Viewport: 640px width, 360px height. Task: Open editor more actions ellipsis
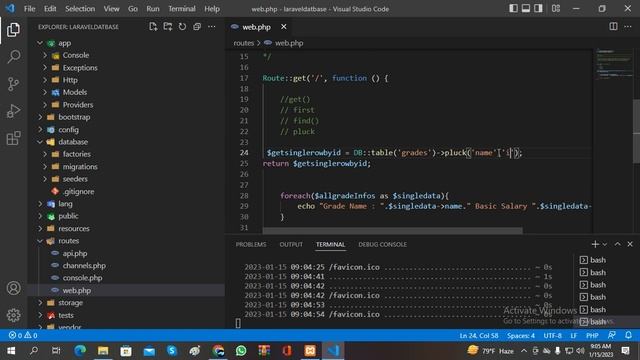pyautogui.click(x=628, y=27)
